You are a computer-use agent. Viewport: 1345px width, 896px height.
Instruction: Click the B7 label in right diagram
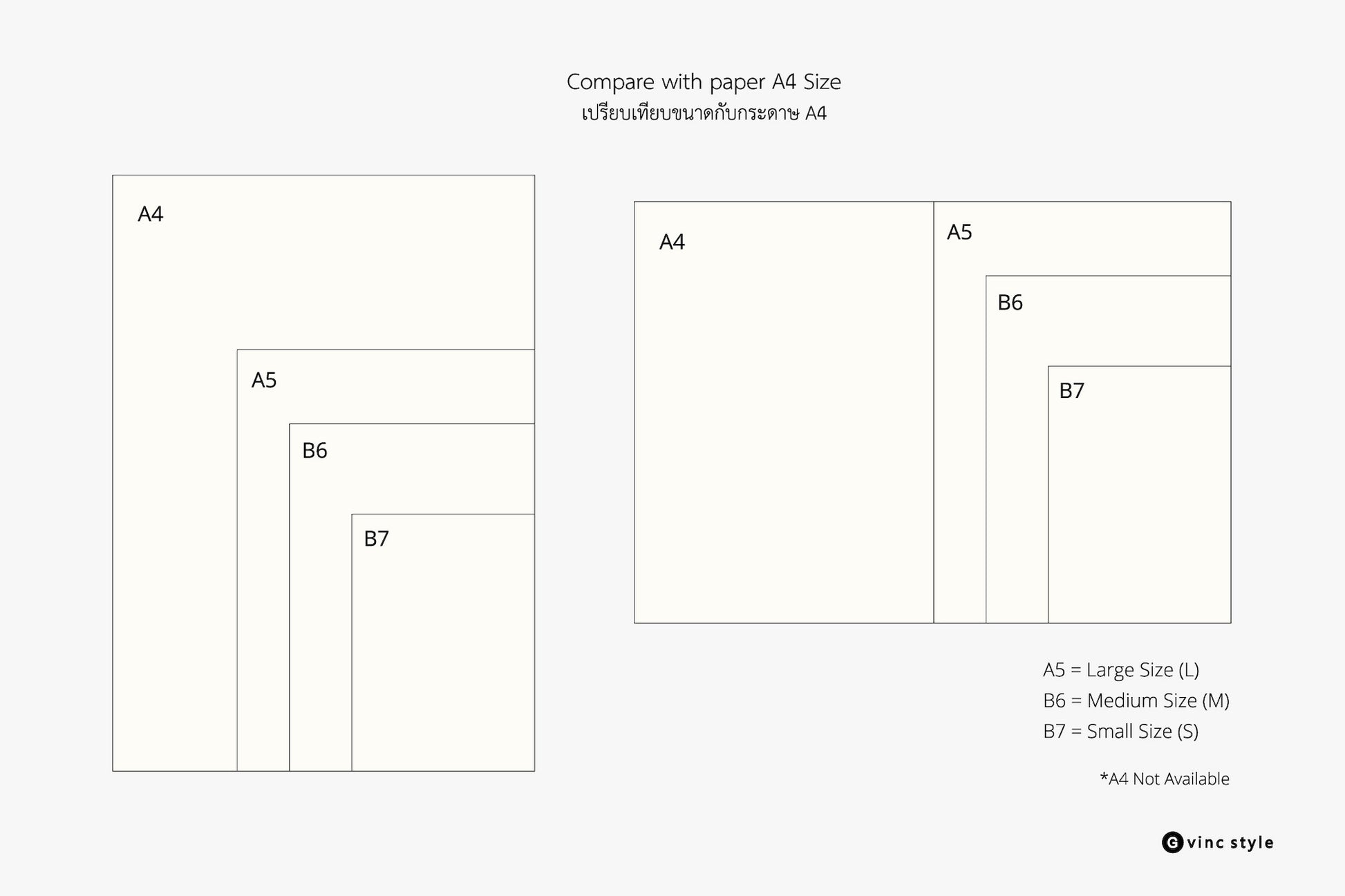(x=1072, y=390)
